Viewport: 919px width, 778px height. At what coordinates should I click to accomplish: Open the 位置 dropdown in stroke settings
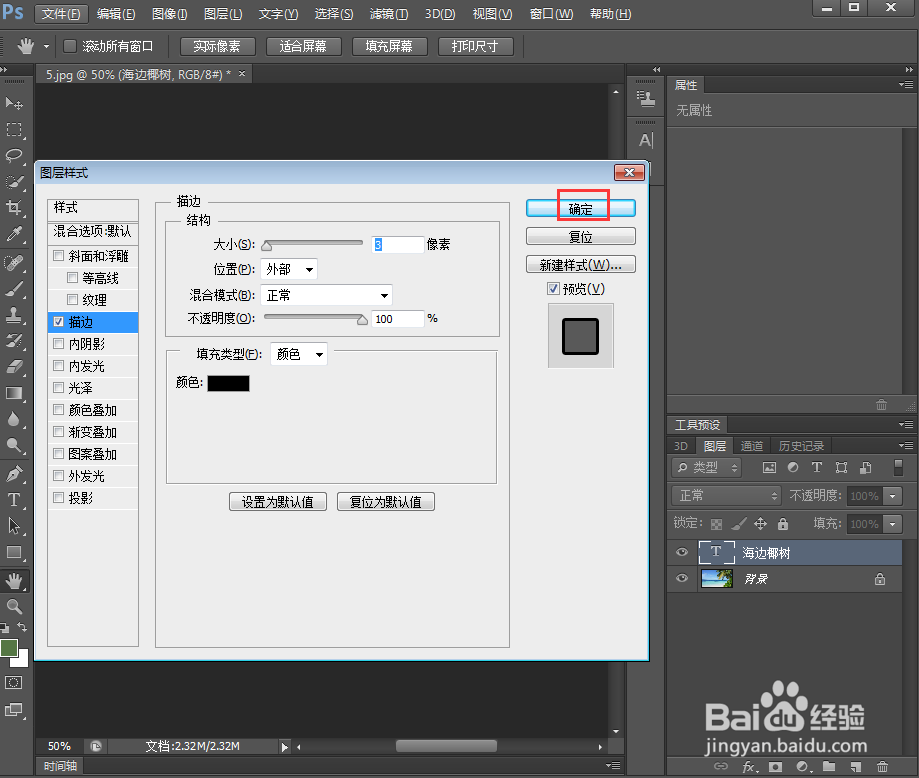[287, 269]
